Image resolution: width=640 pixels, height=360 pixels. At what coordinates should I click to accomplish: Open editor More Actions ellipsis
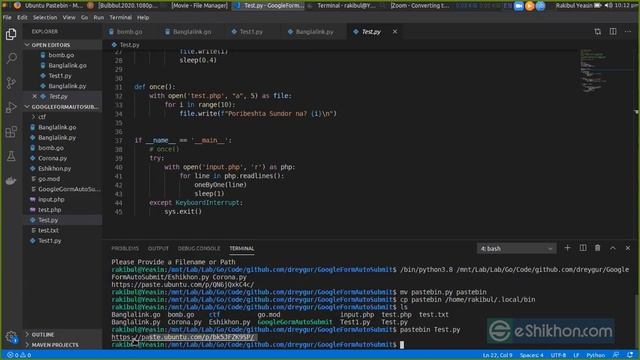[628, 32]
